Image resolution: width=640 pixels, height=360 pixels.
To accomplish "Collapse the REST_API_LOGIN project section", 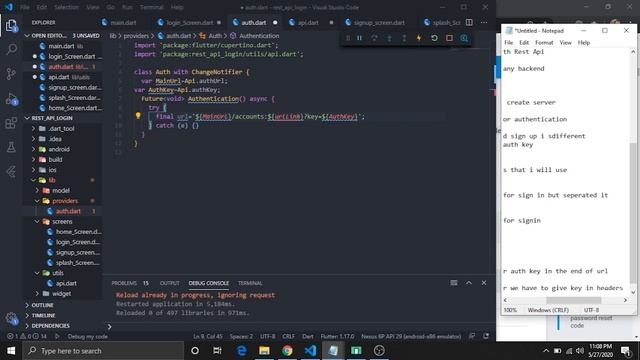I will click(x=27, y=118).
